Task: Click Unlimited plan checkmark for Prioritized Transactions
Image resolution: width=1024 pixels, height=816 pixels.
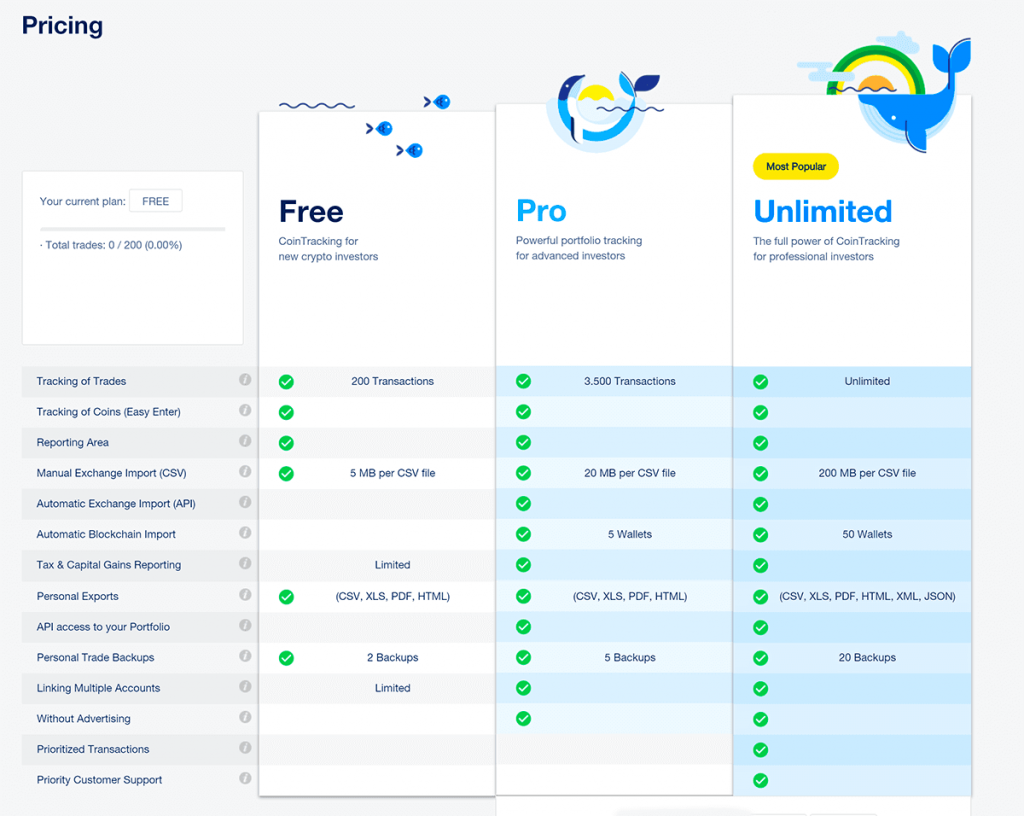Action: click(x=760, y=750)
